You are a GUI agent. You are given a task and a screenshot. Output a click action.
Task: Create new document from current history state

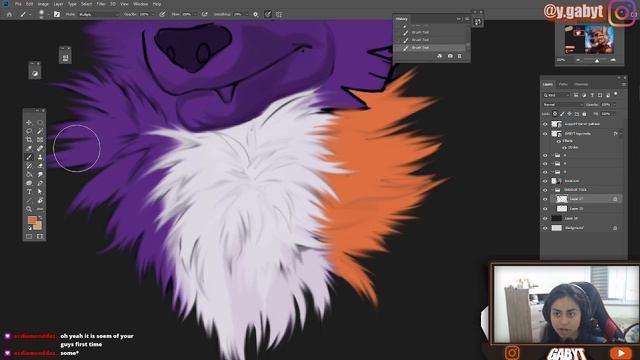[x=440, y=56]
